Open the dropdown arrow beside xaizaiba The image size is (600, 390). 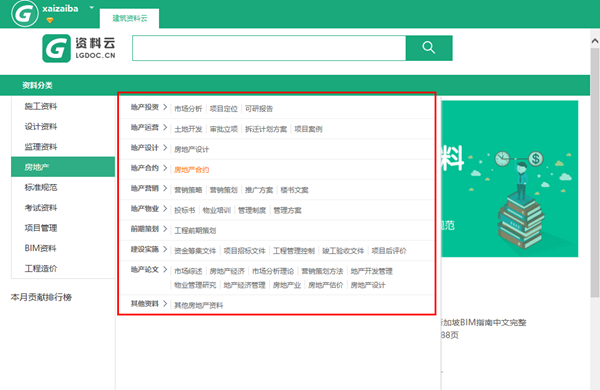pyautogui.click(x=91, y=7)
